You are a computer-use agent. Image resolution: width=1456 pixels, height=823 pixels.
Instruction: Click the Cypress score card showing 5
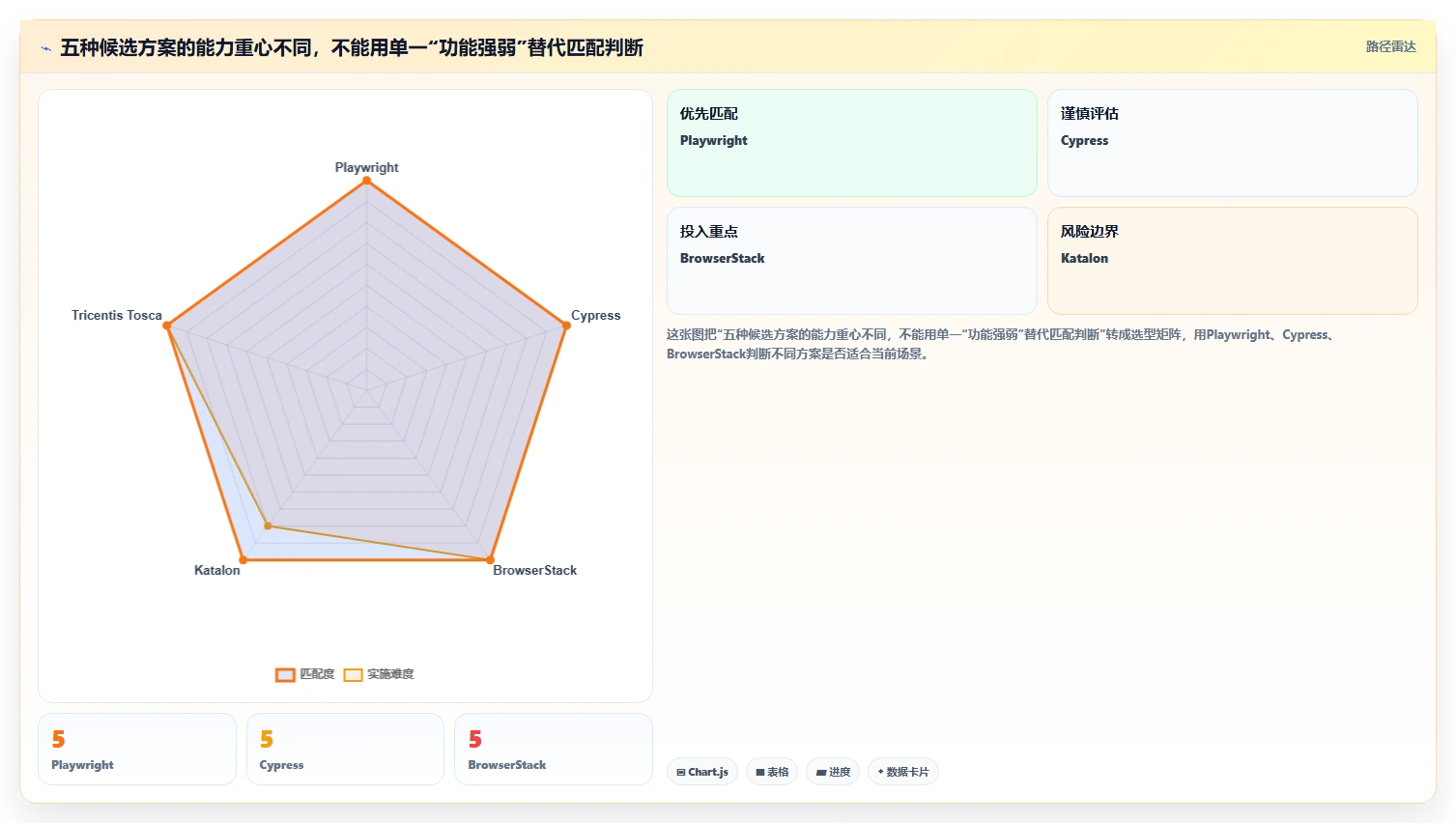(x=345, y=749)
